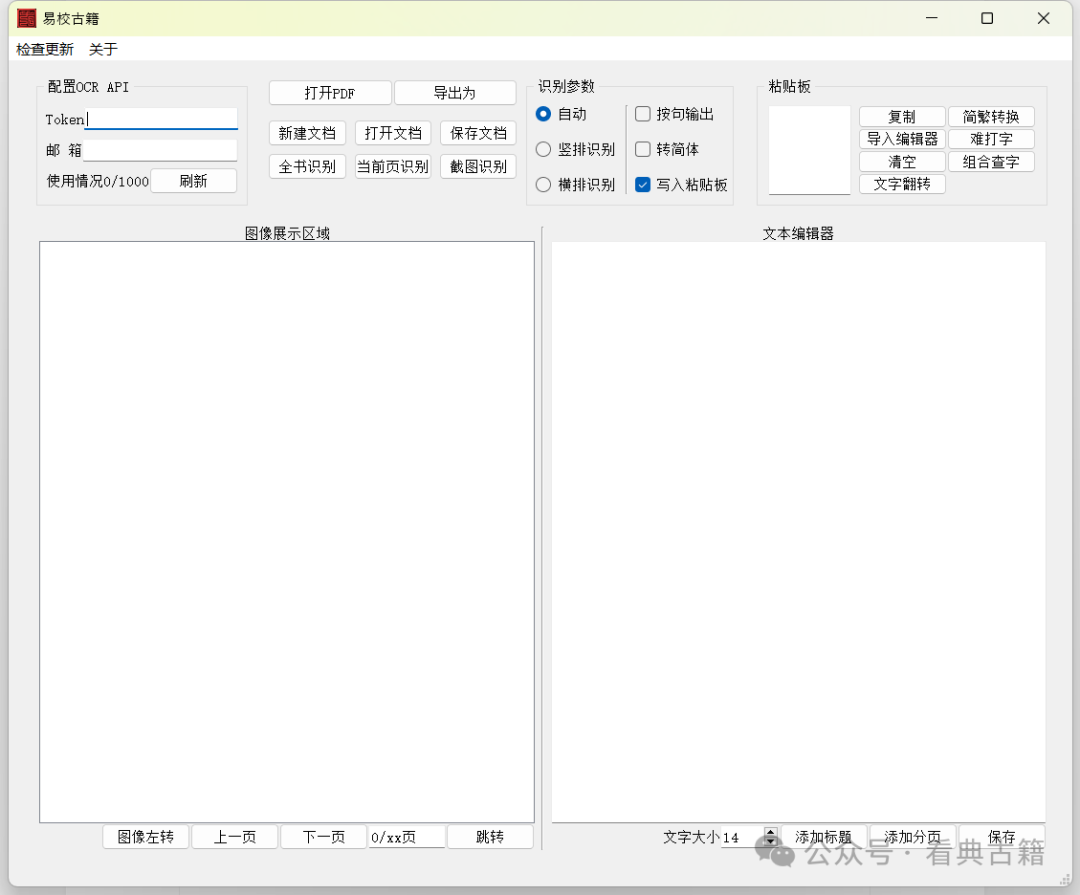Viewport: 1080px width, 895px height.
Task: Uncheck the 写入粘贴板 checkbox
Action: (x=643, y=184)
